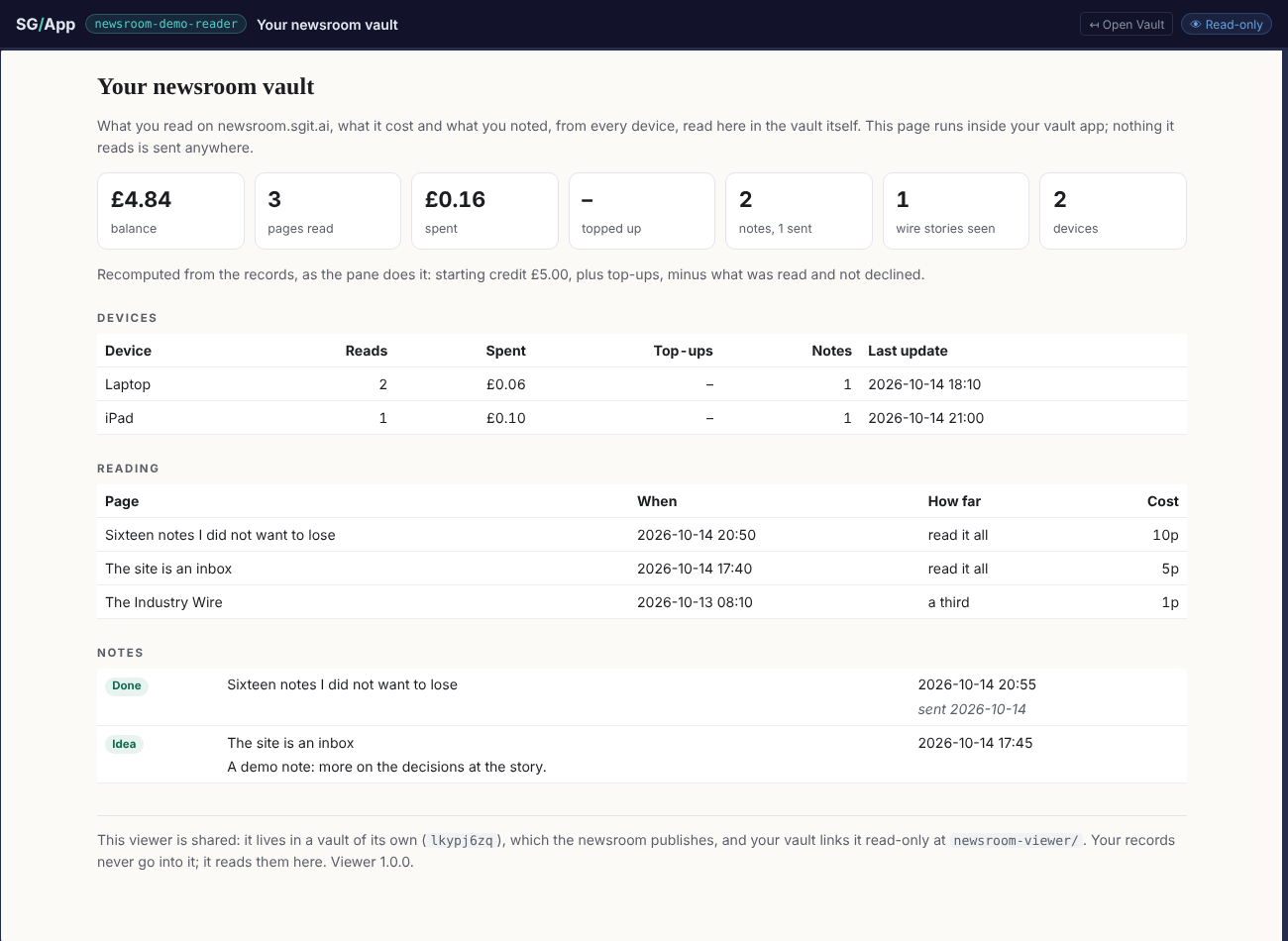This screenshot has width=1288, height=941.
Task: Click the Done status badge
Action: click(127, 685)
